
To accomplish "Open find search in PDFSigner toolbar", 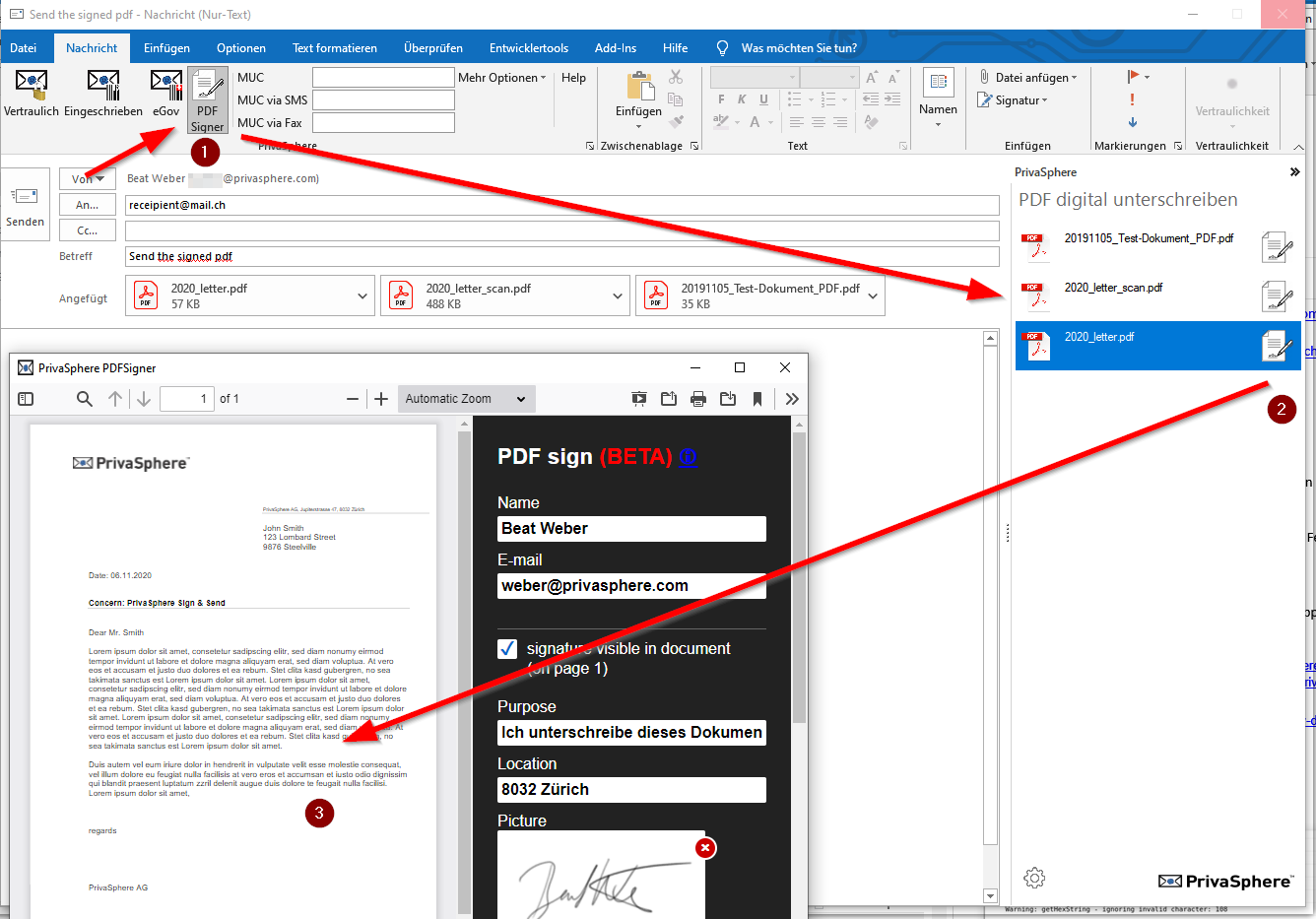I will click(x=85, y=399).
